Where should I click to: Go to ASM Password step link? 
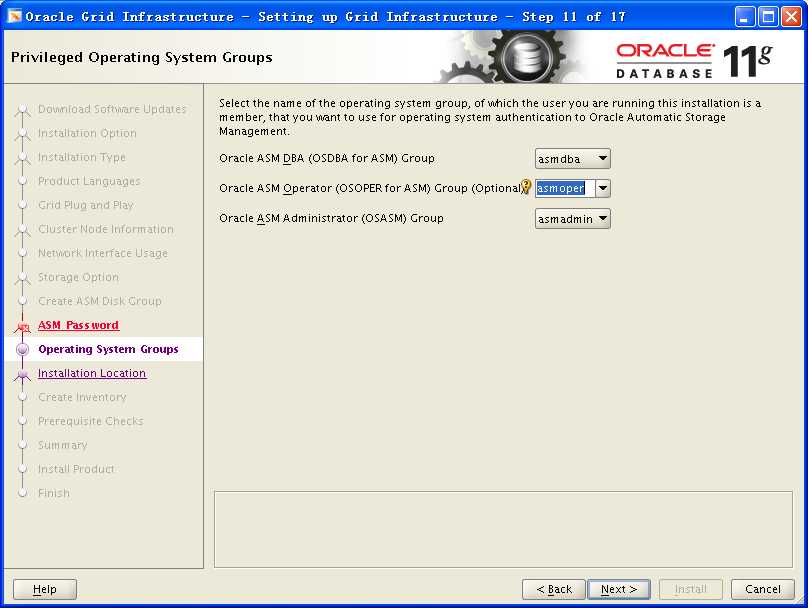point(78,325)
